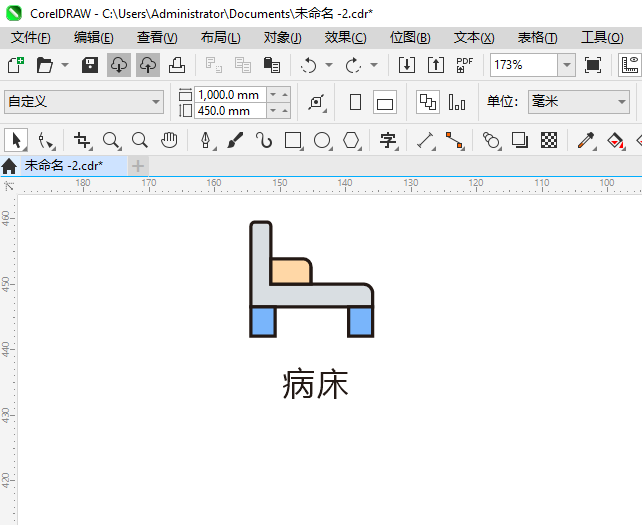The image size is (642, 525).
Task: Click the current page layout icon
Action: tap(457, 102)
